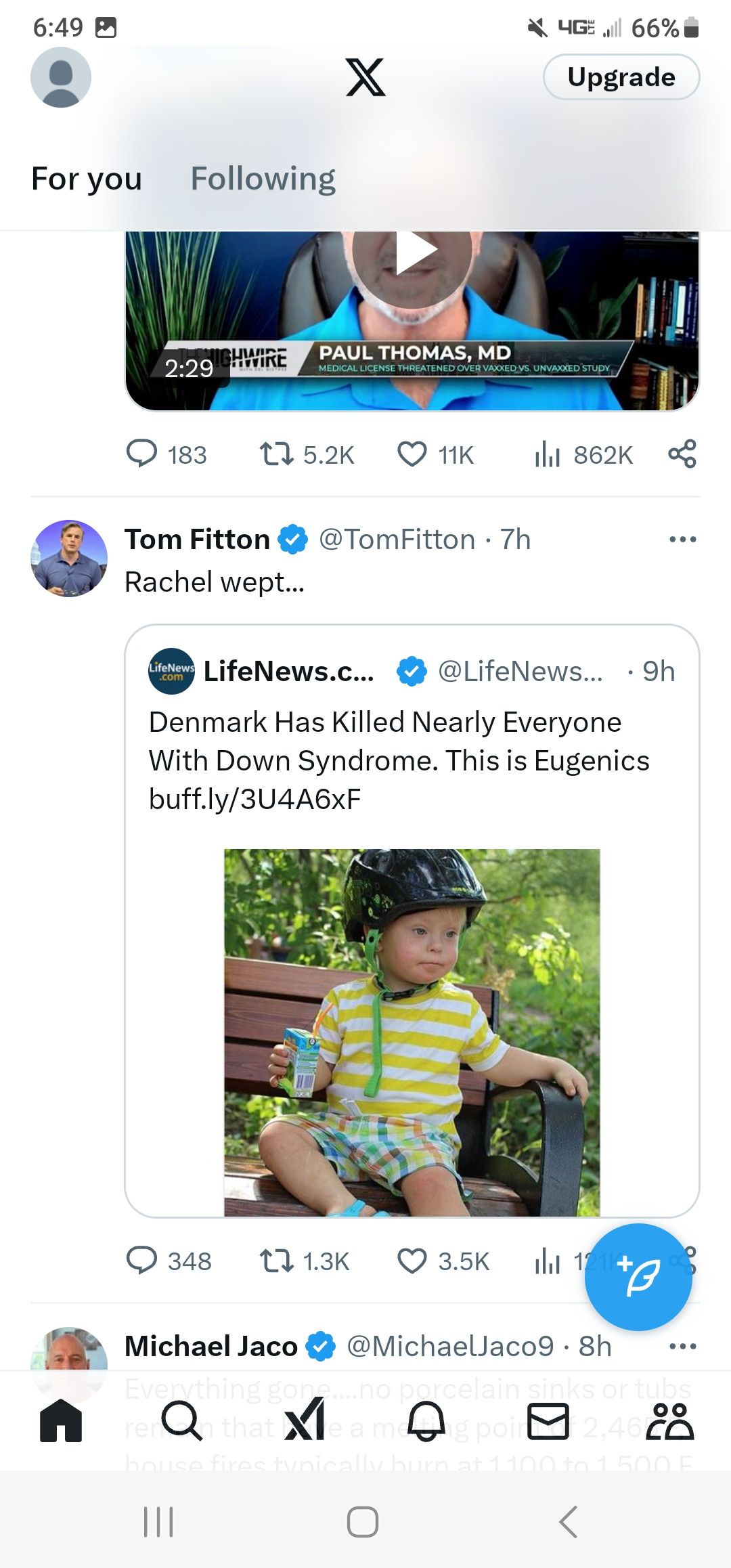Image resolution: width=731 pixels, height=1568 pixels.
Task: Open the buff.ly/3U4A6xF link
Action: point(255,800)
